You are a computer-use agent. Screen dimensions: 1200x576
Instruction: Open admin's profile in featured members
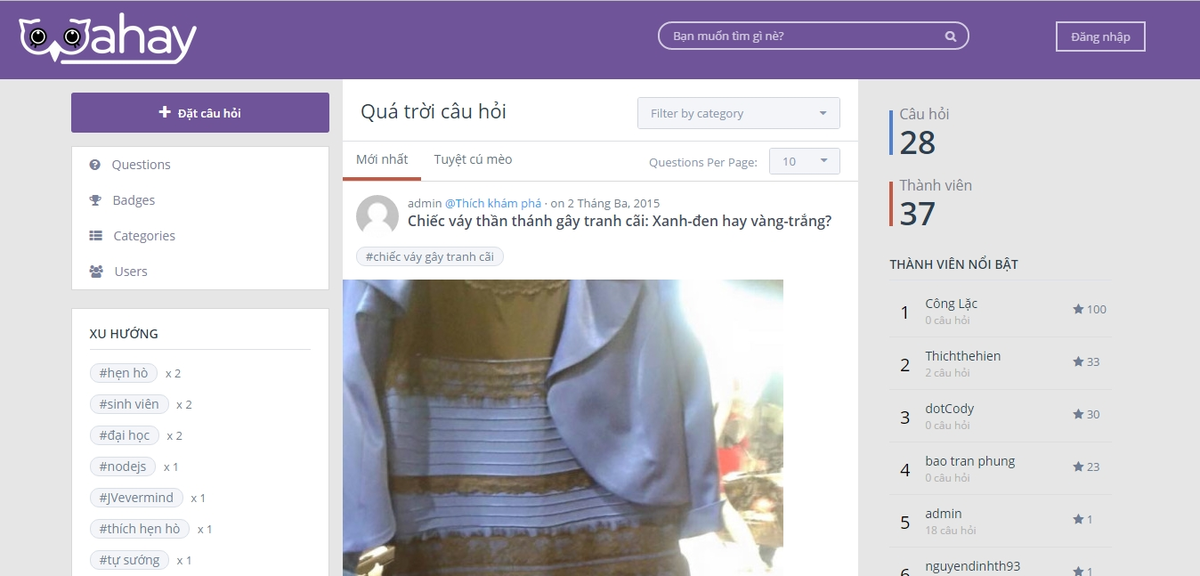pos(943,513)
